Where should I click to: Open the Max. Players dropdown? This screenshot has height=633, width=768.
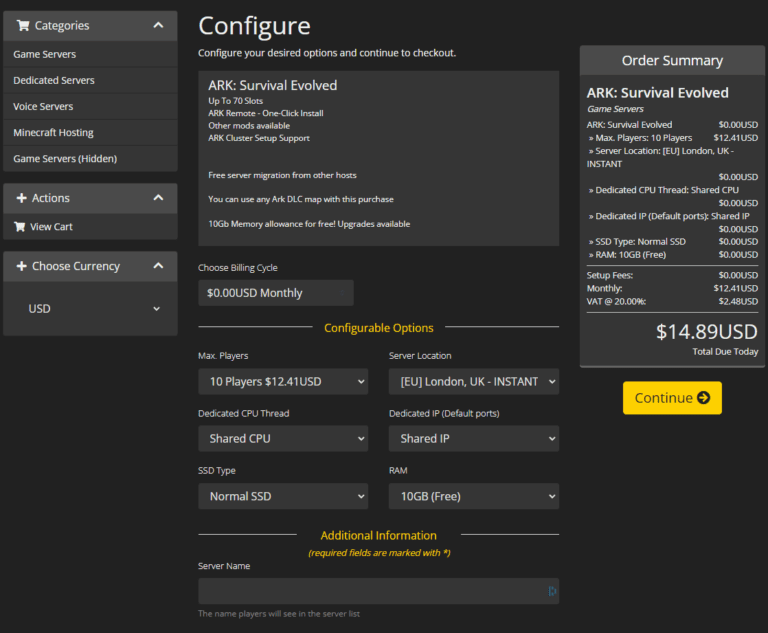[x=283, y=382]
